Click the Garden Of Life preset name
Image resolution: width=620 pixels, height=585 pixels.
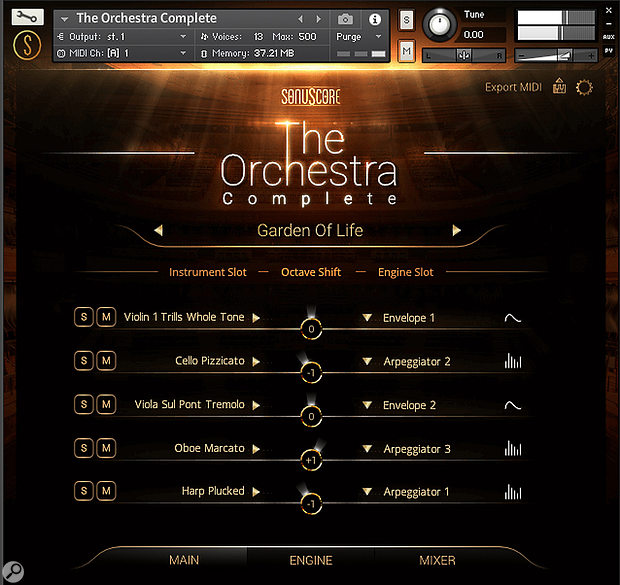pos(310,230)
